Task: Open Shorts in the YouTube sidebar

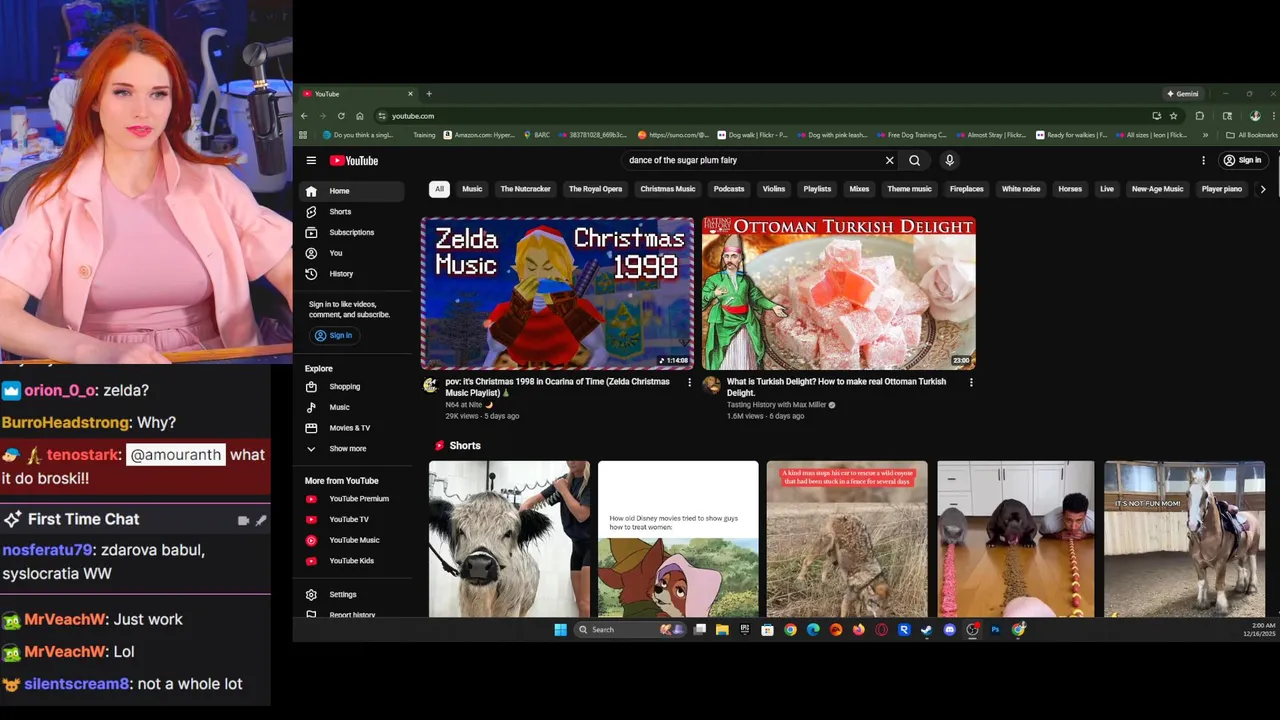Action: pos(352,212)
